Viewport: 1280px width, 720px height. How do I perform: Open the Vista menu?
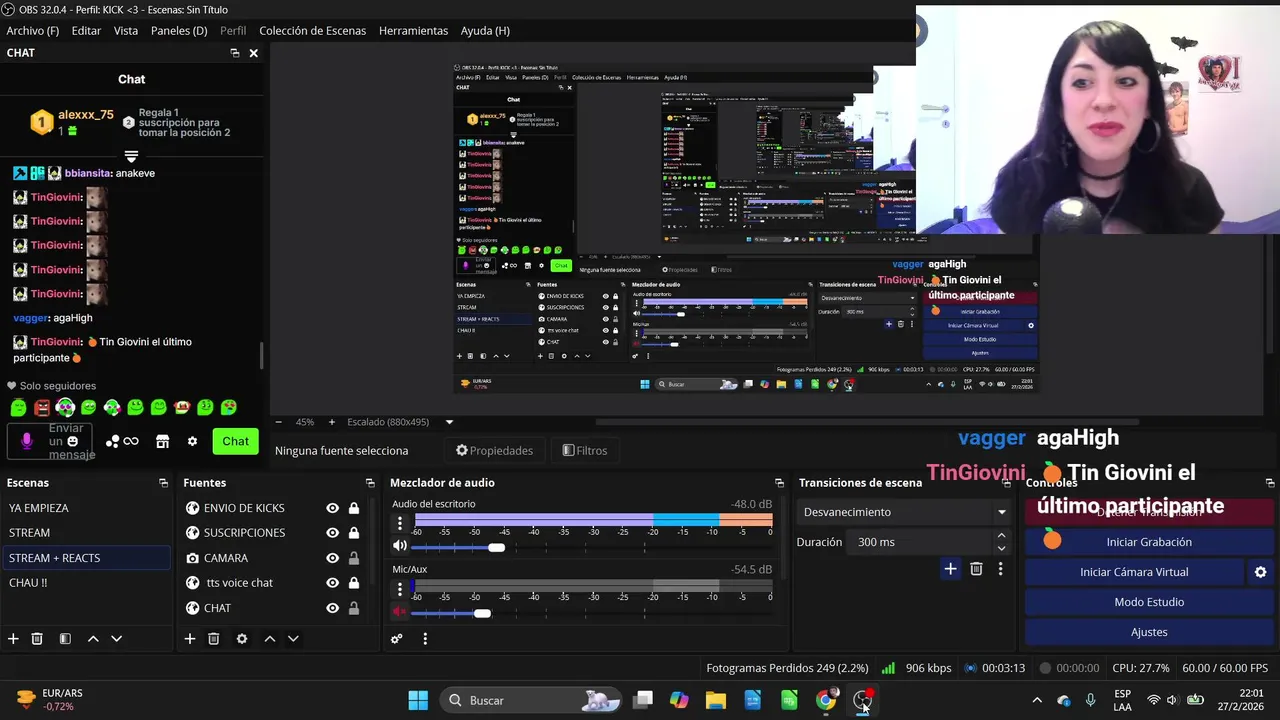[126, 31]
